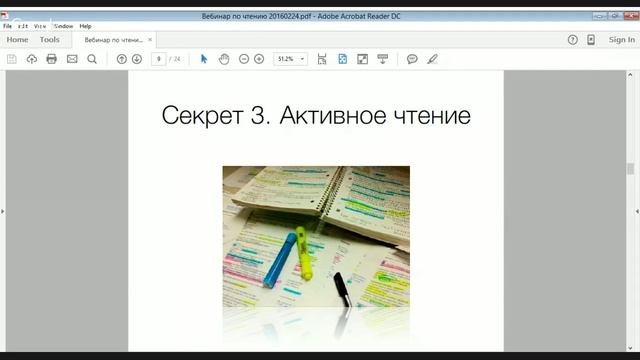640x360 pixels.
Task: Select the Вебинар по чтению document tab
Action: pyautogui.click(x=113, y=40)
